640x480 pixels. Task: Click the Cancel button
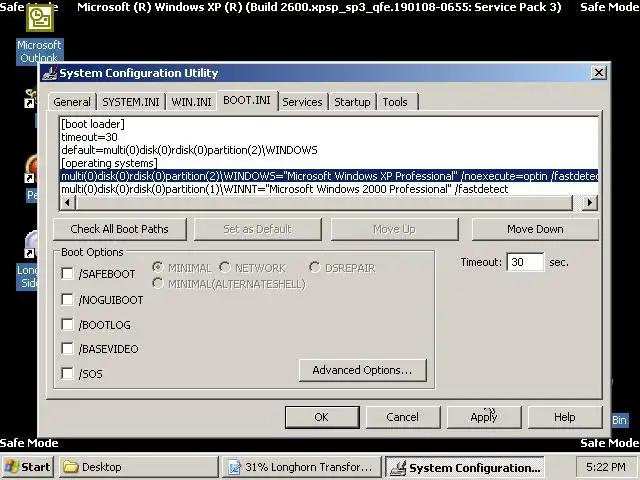click(x=403, y=417)
